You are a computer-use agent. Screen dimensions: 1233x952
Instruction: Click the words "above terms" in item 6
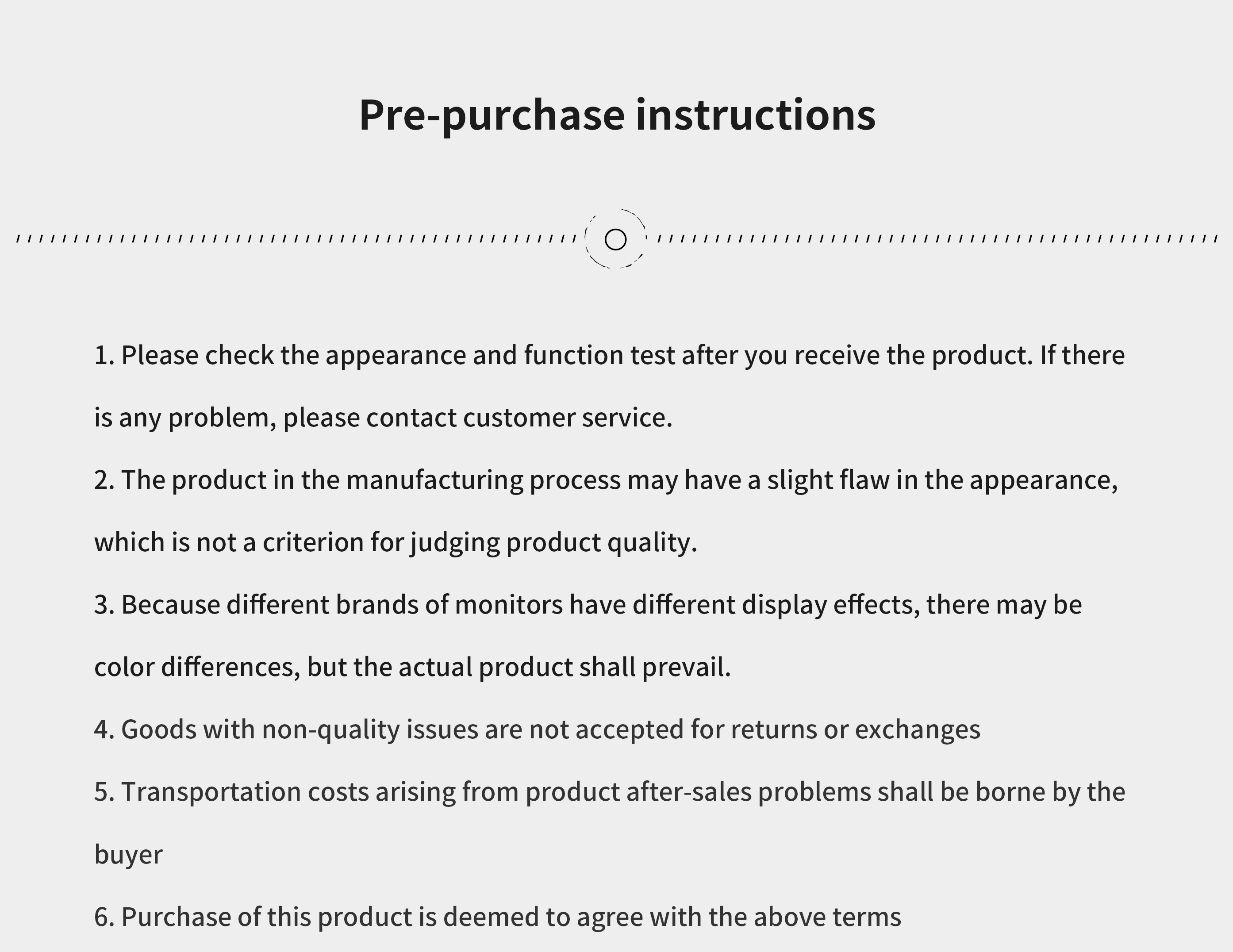[827, 917]
